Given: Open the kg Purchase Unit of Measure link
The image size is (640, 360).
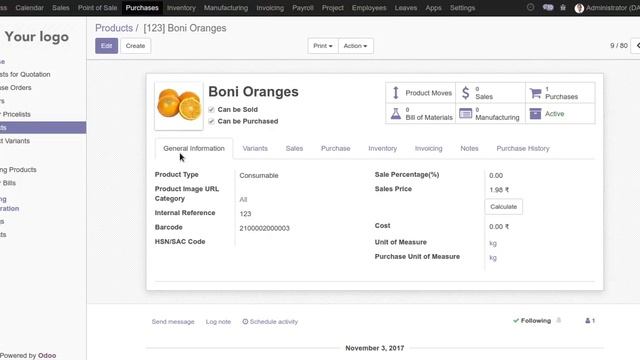Looking at the screenshot, I should tap(493, 258).
